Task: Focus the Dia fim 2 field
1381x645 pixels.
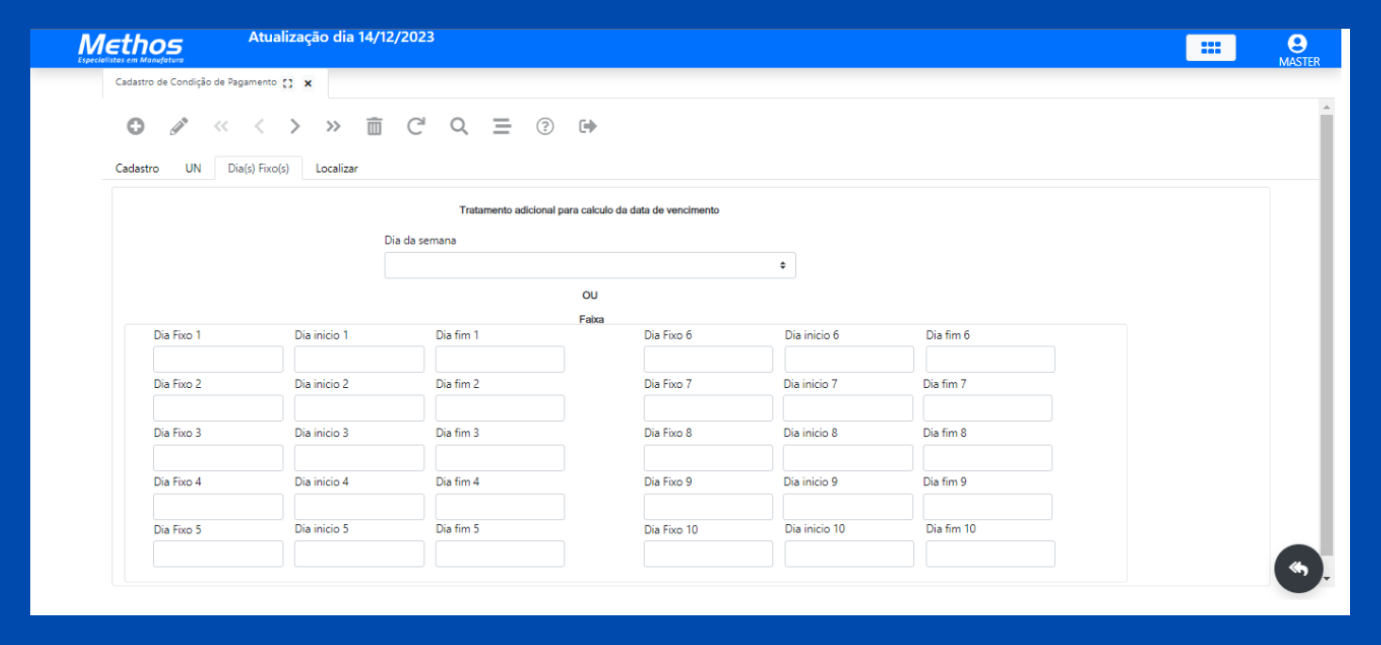Action: [x=500, y=408]
